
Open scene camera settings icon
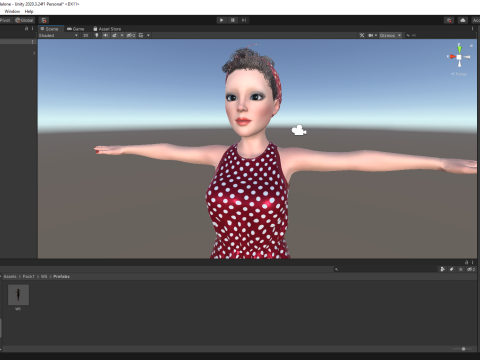(370, 35)
